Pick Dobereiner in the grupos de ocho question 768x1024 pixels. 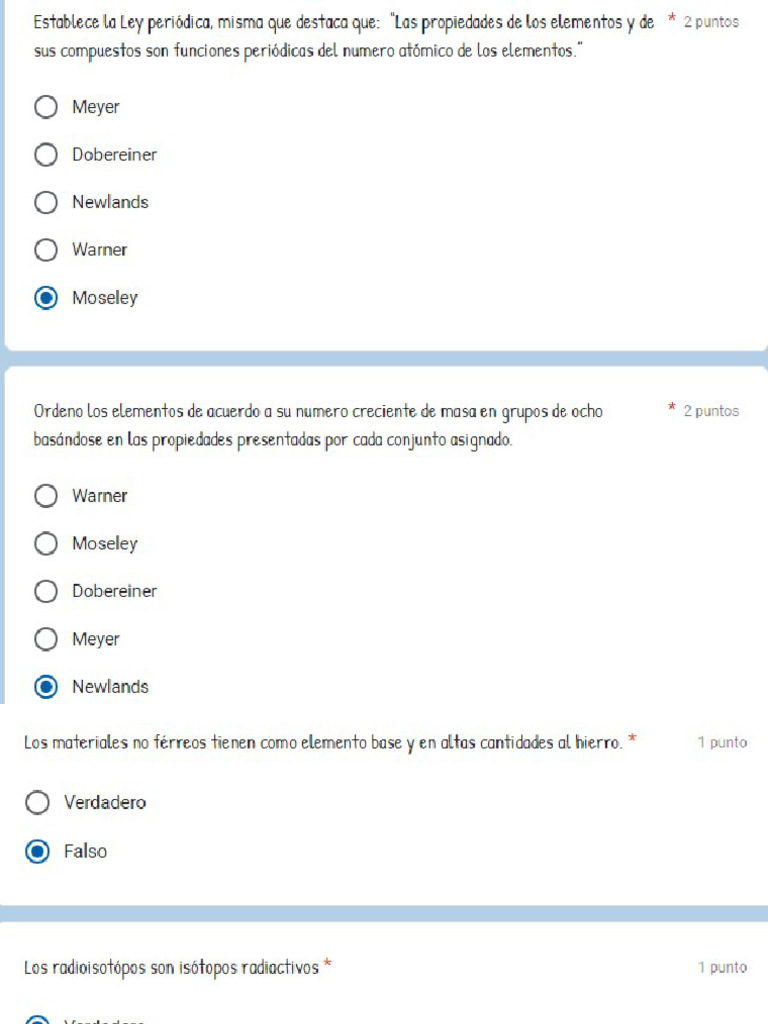click(x=46, y=591)
